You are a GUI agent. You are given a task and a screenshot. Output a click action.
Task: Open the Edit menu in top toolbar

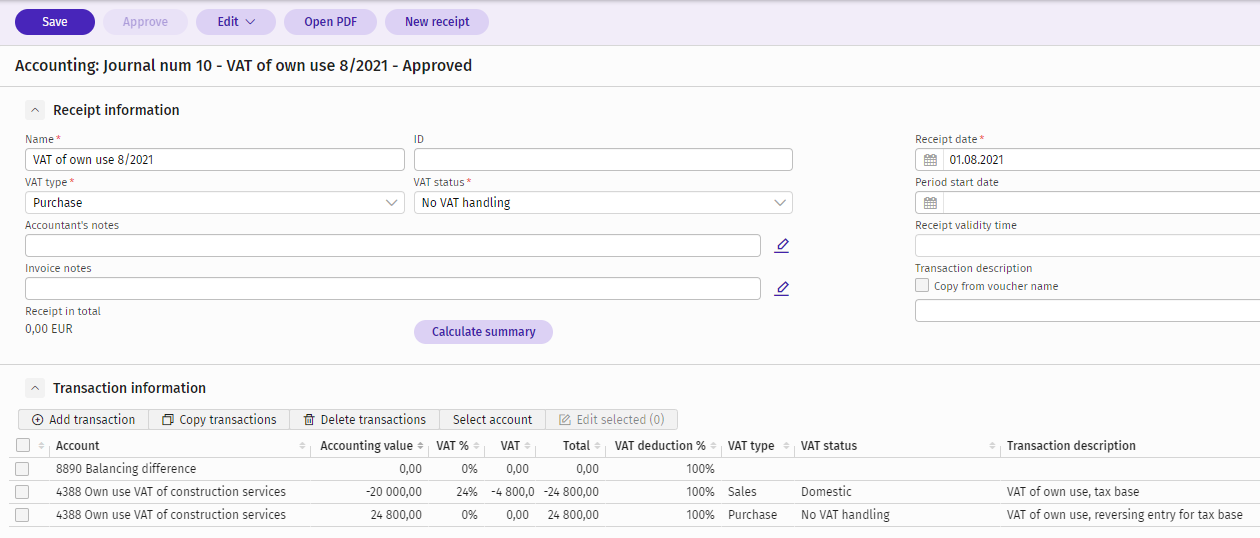[235, 22]
